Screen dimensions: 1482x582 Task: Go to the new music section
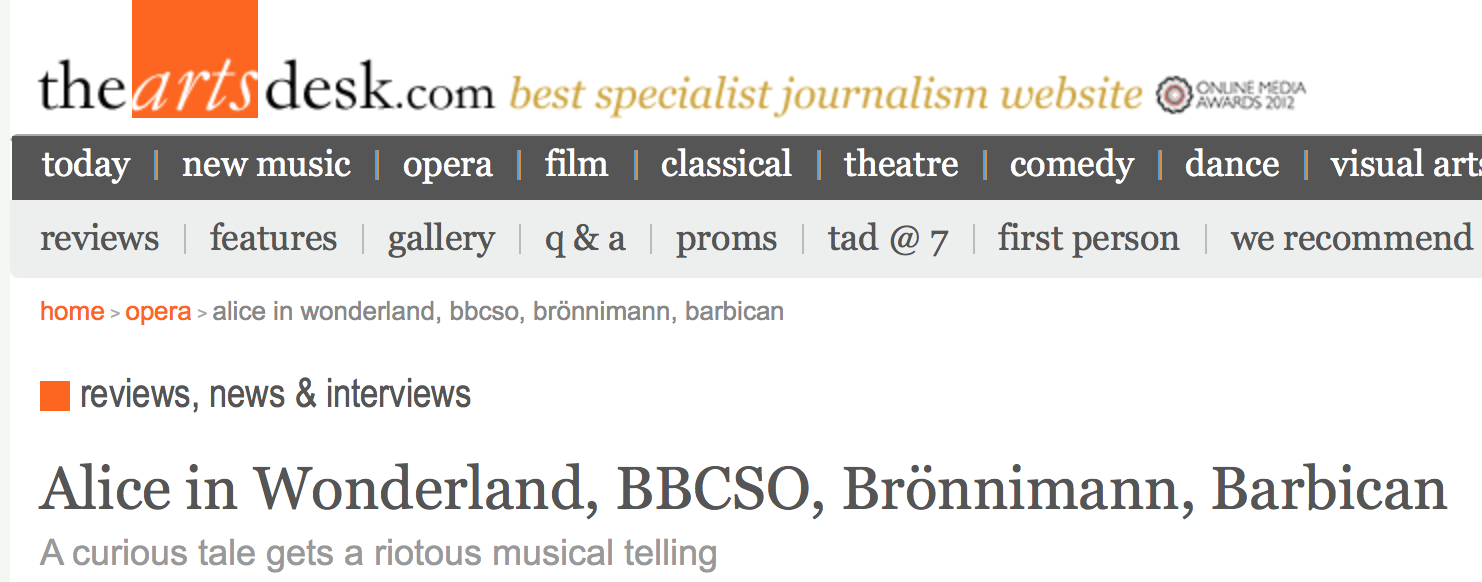click(x=266, y=164)
